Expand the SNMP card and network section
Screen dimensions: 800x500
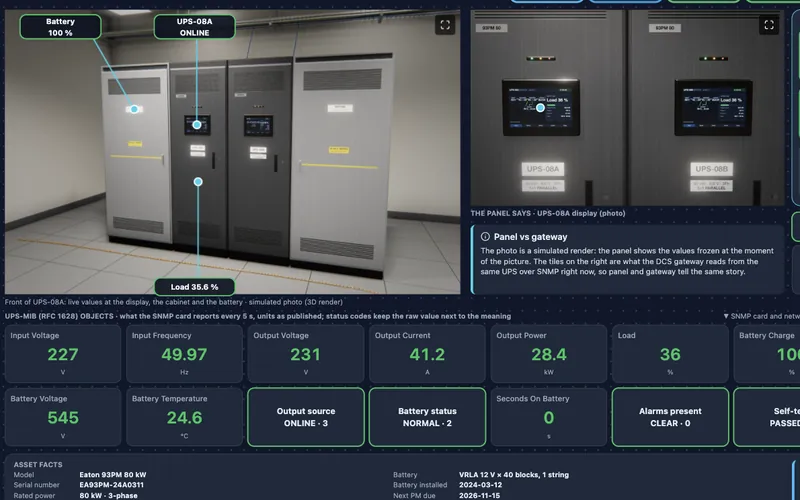tap(761, 316)
